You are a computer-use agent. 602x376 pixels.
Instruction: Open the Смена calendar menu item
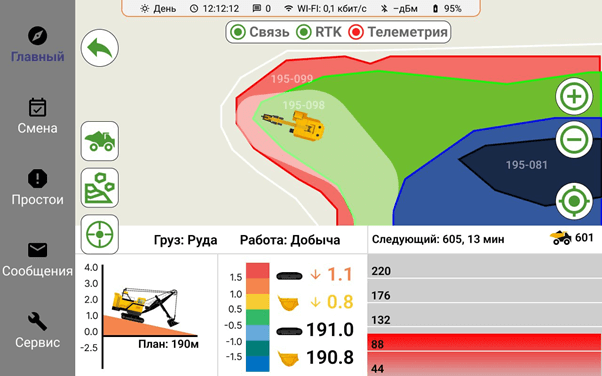coord(37,116)
